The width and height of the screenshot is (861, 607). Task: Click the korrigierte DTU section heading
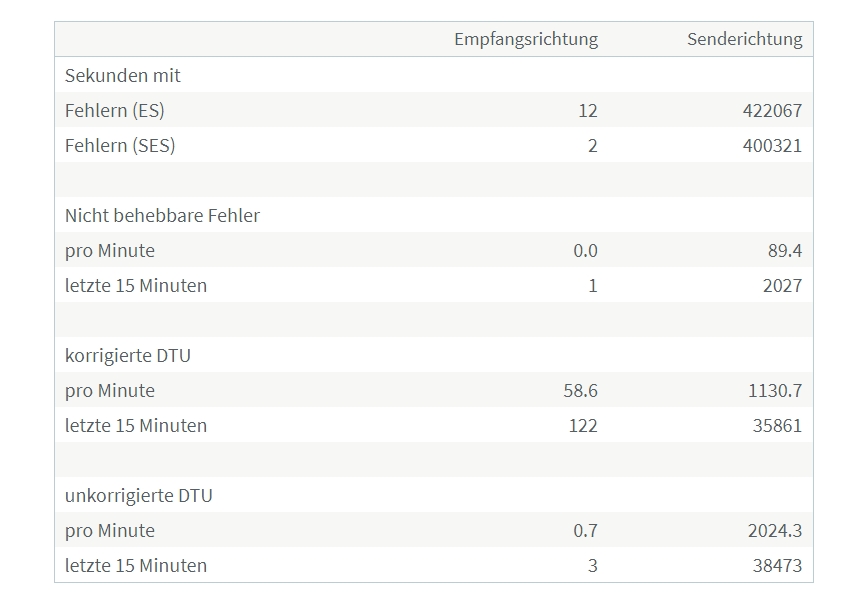tap(128, 355)
